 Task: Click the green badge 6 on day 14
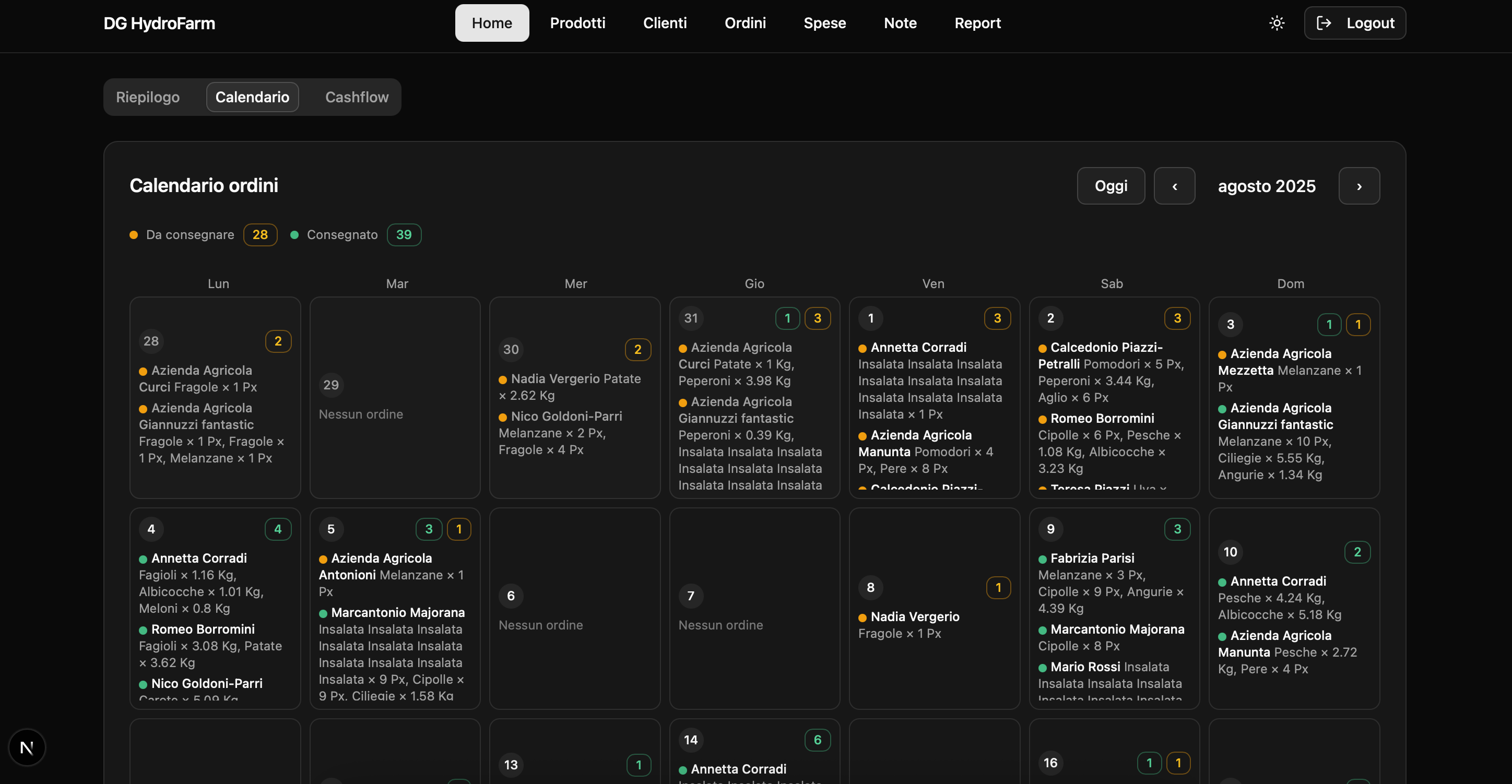click(817, 740)
